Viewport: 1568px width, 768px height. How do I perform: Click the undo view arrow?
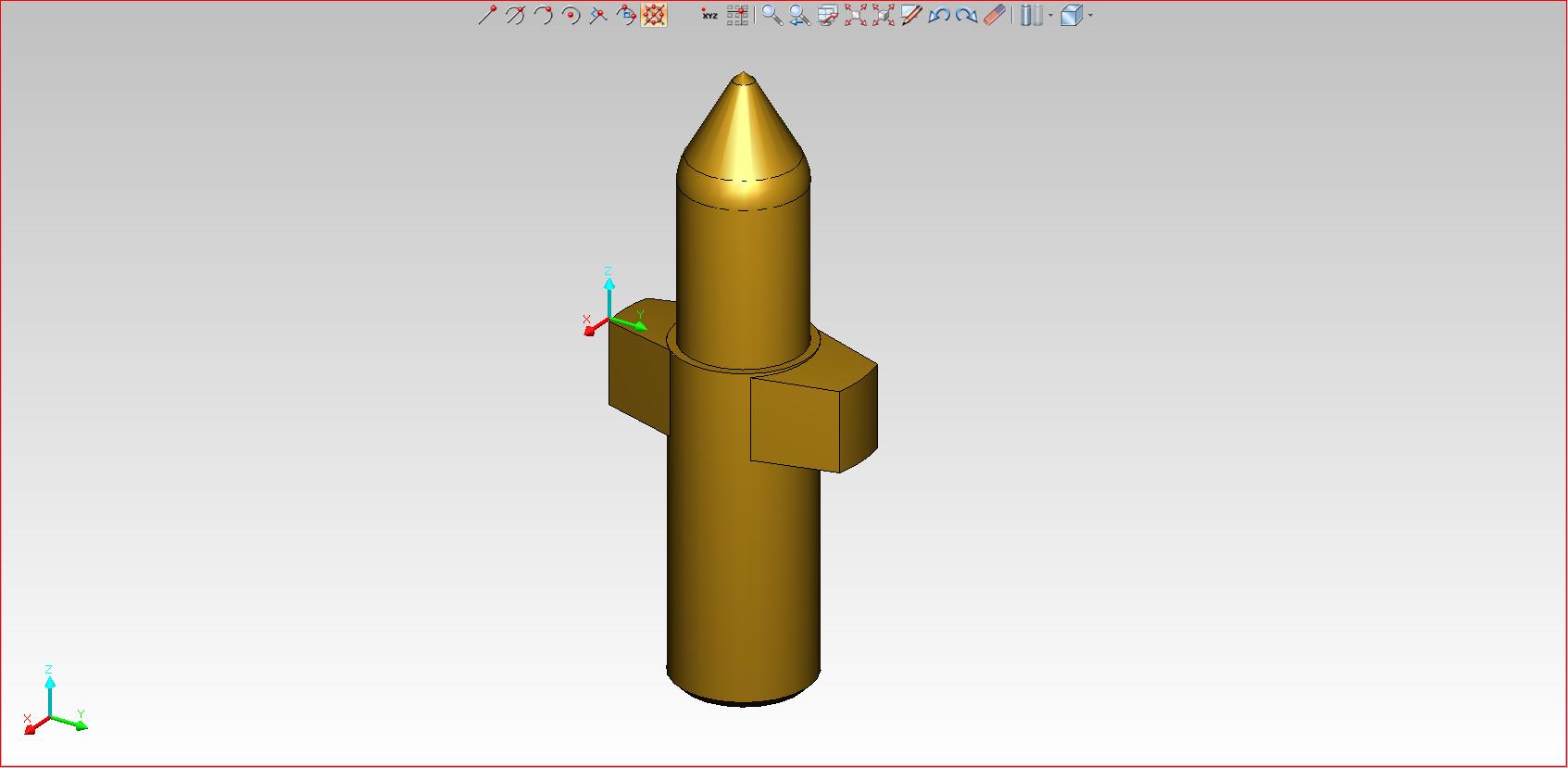[x=938, y=15]
